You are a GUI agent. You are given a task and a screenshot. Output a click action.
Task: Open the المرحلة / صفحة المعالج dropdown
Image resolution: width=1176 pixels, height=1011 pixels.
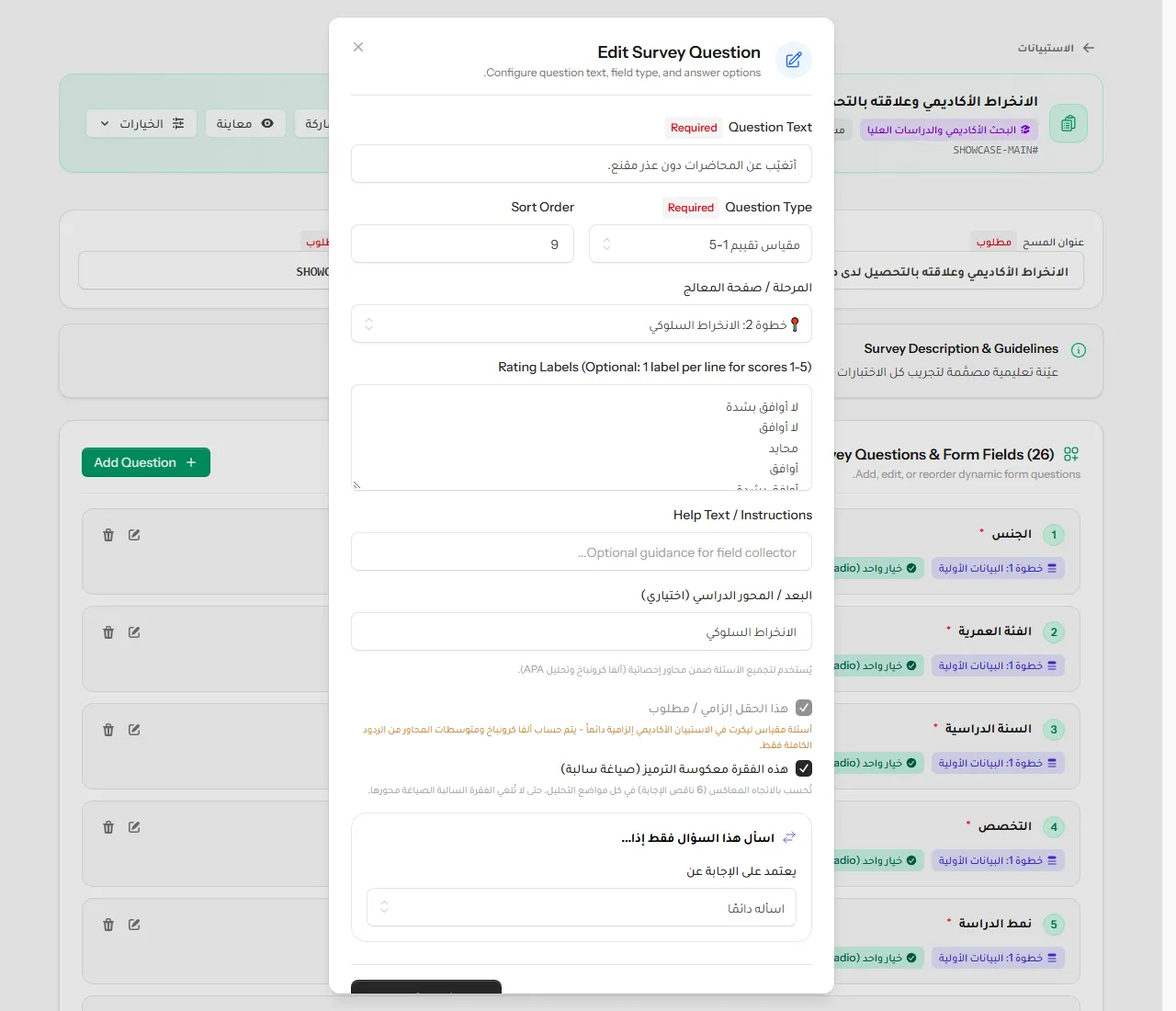coord(582,324)
